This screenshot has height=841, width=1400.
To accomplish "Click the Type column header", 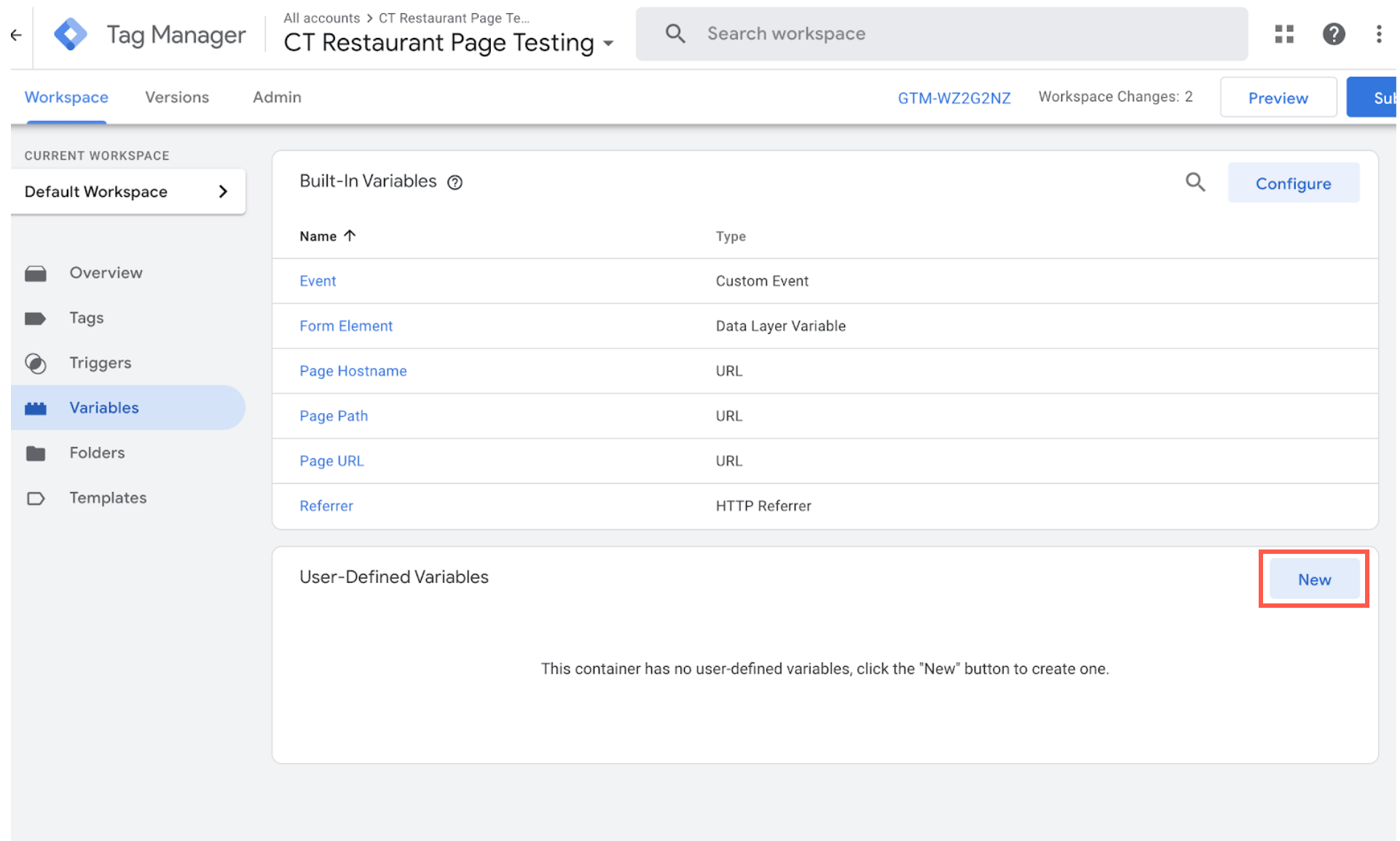I will coord(731,236).
